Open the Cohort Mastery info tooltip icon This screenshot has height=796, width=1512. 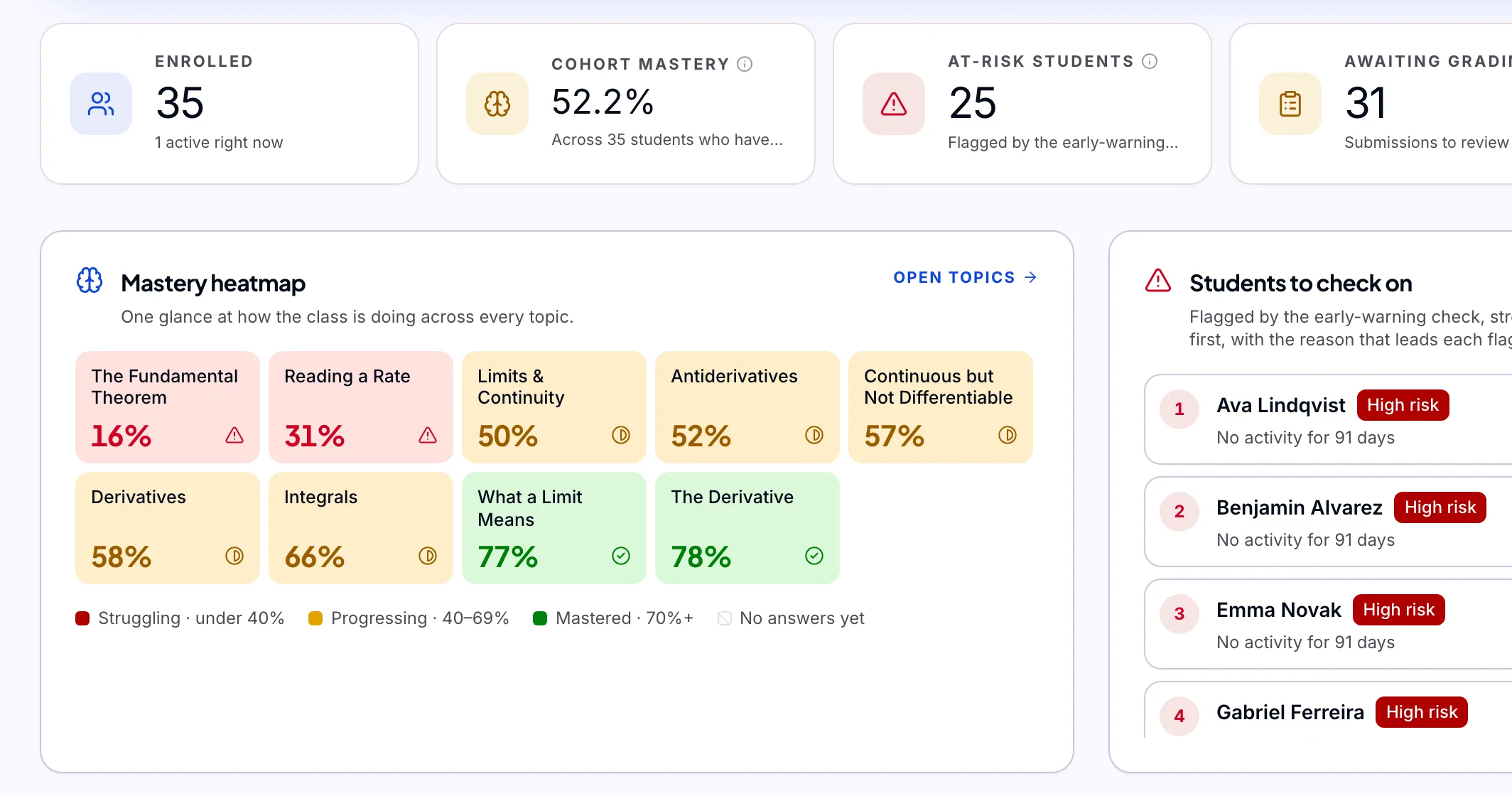coord(745,64)
